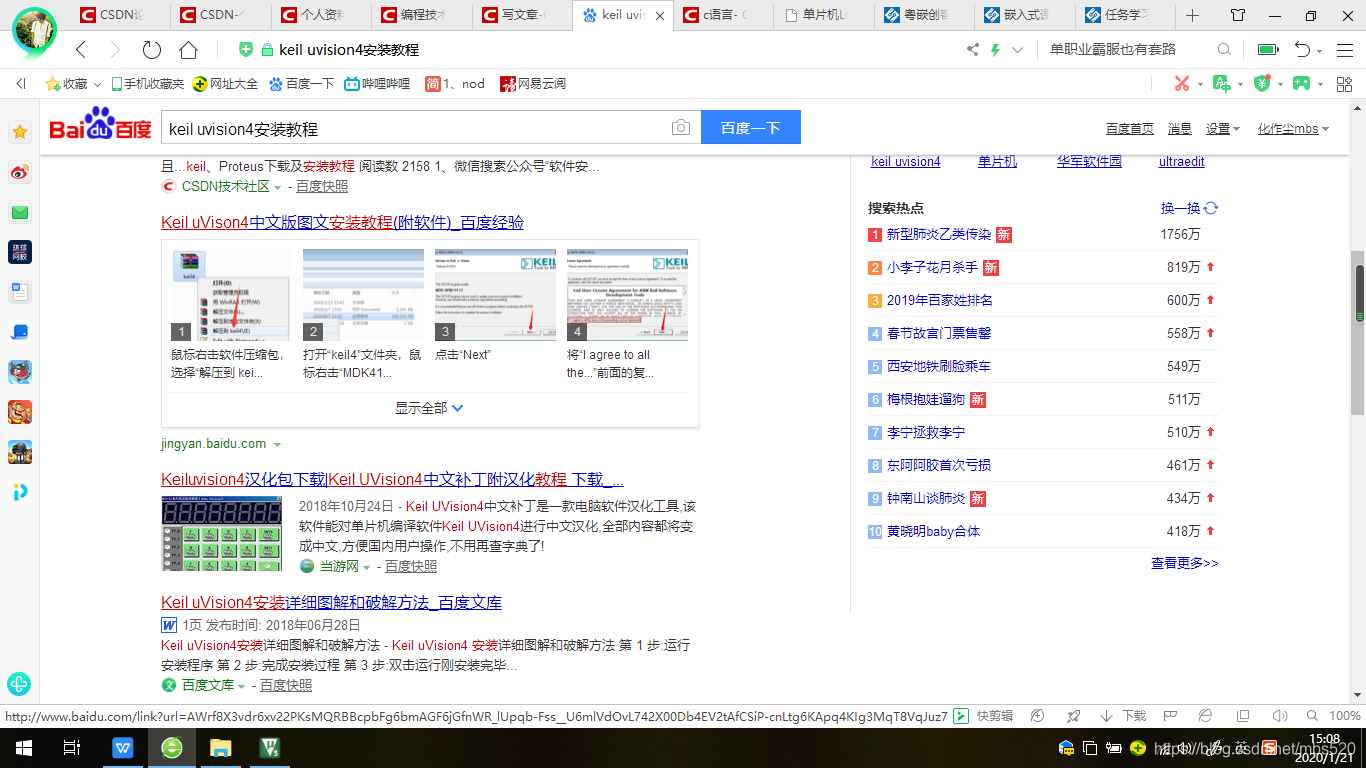This screenshot has width=1366, height=768.
Task: Expand 显示全部 to show all steps
Action: coord(429,408)
